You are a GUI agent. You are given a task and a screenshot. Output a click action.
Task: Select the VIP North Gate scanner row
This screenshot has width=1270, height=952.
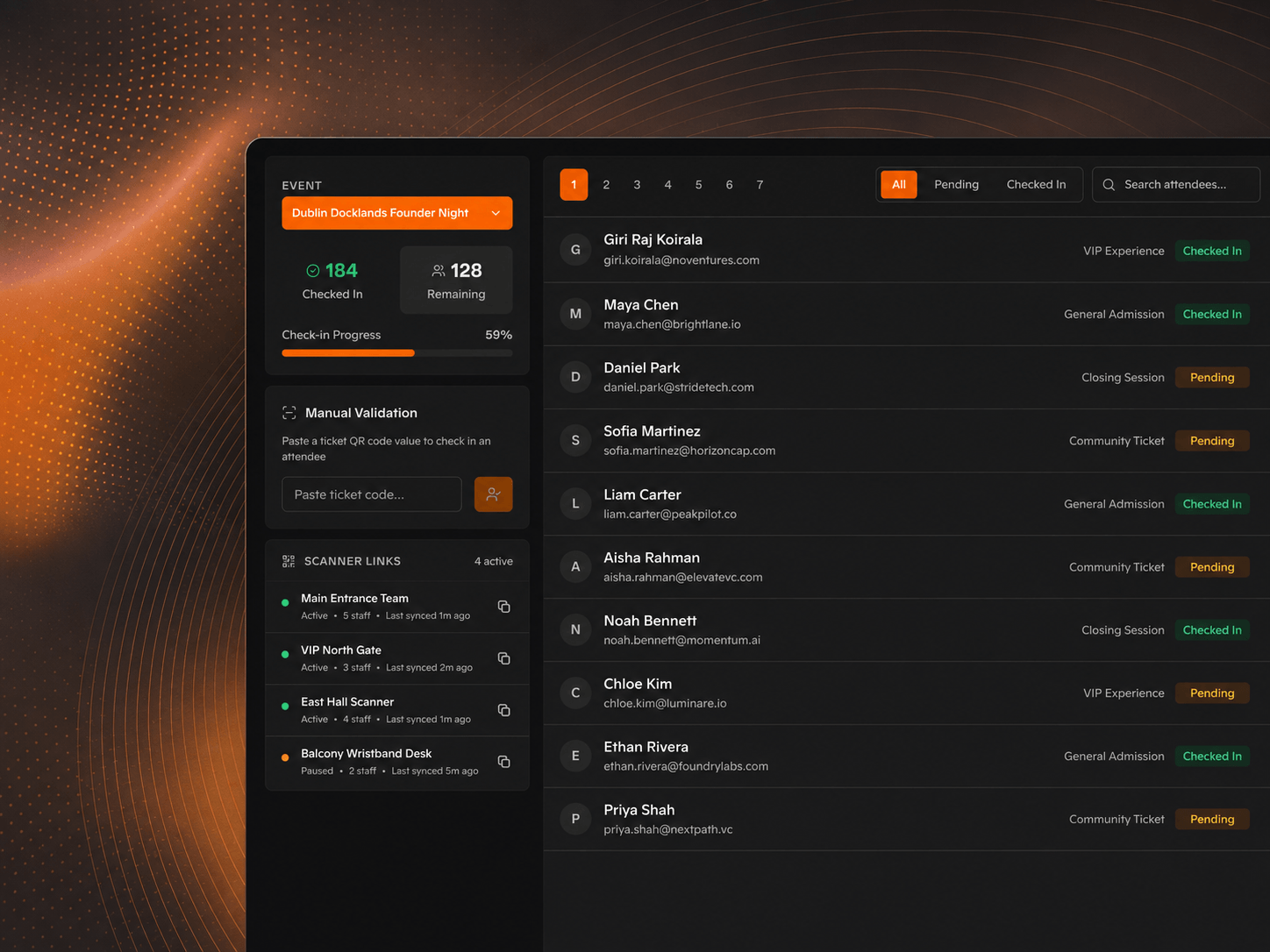(397, 658)
